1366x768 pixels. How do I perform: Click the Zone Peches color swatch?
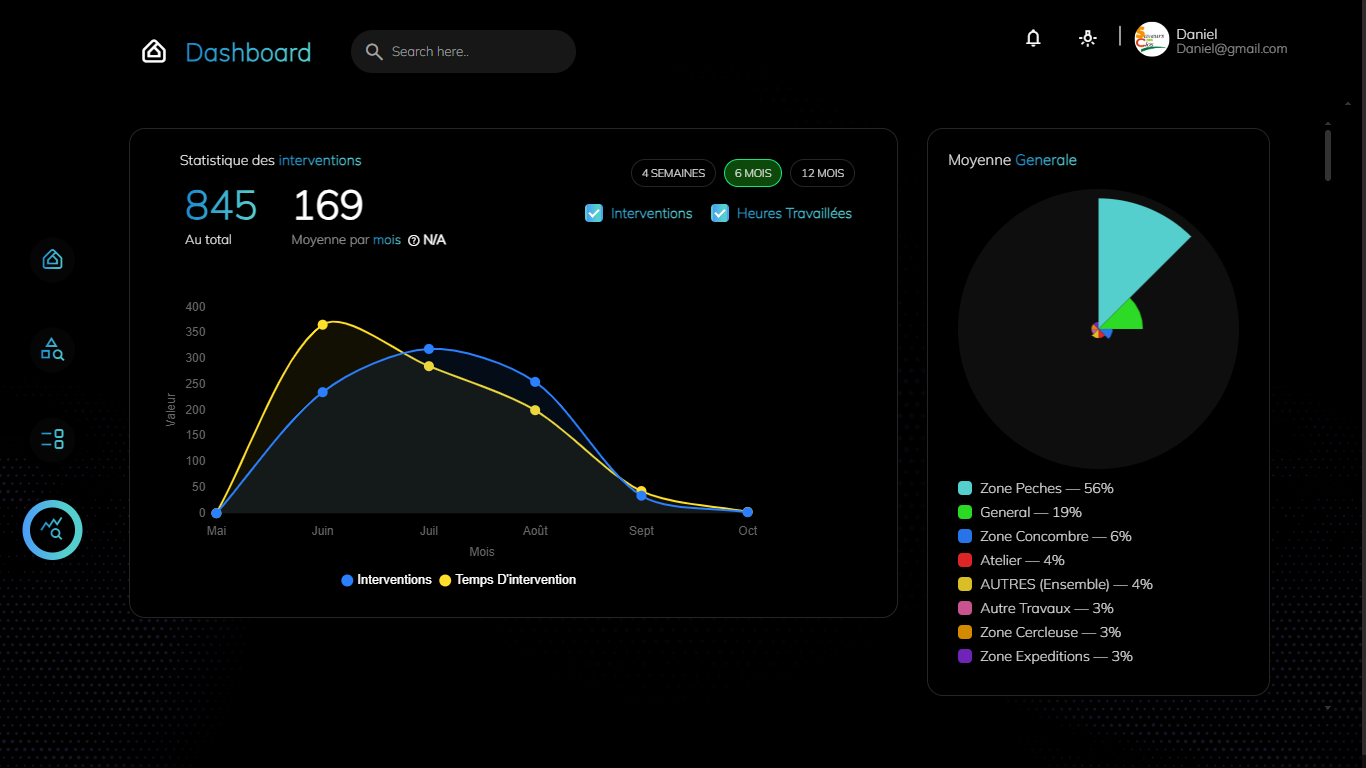point(965,488)
